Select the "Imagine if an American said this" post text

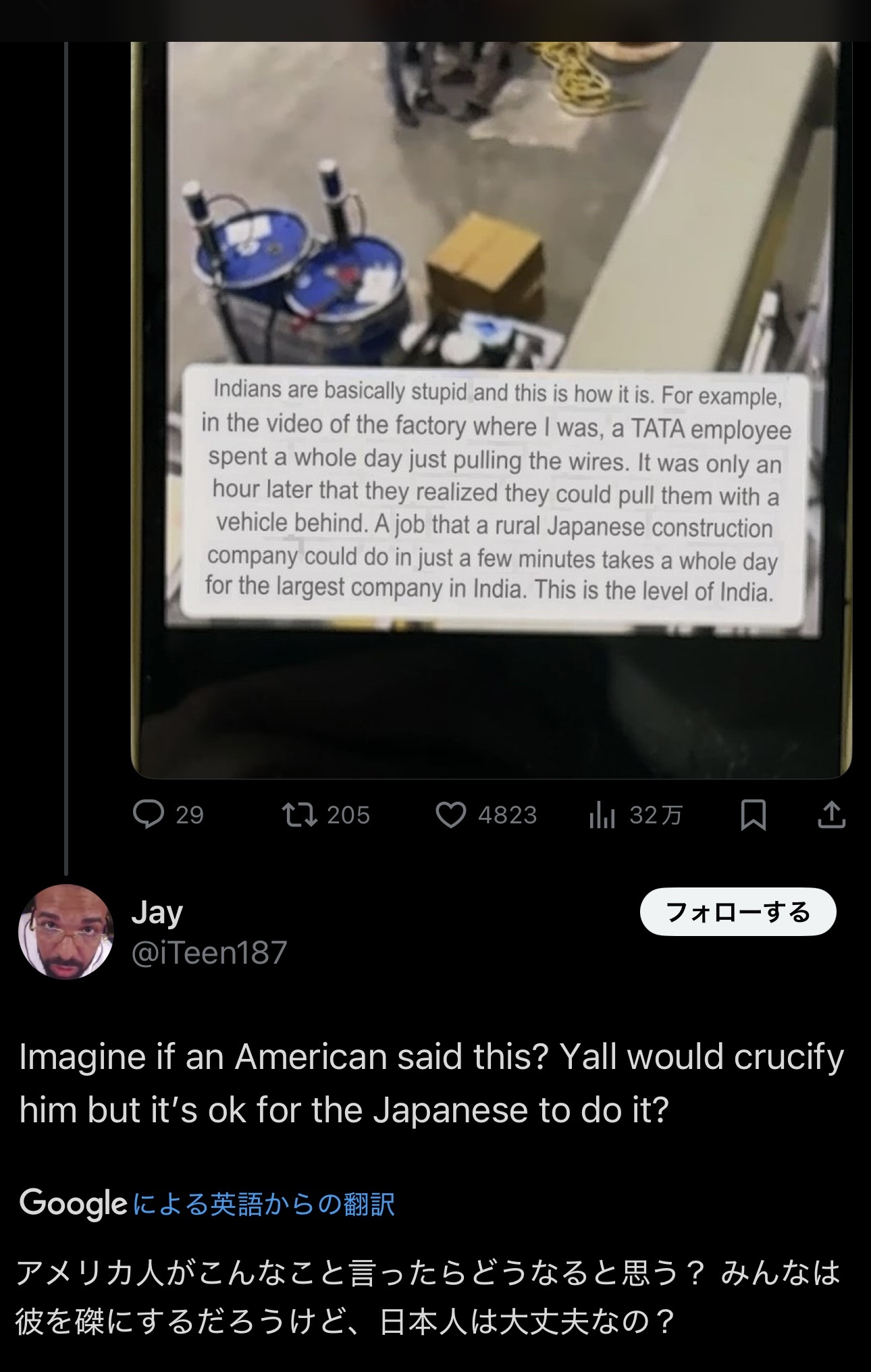431,1082
